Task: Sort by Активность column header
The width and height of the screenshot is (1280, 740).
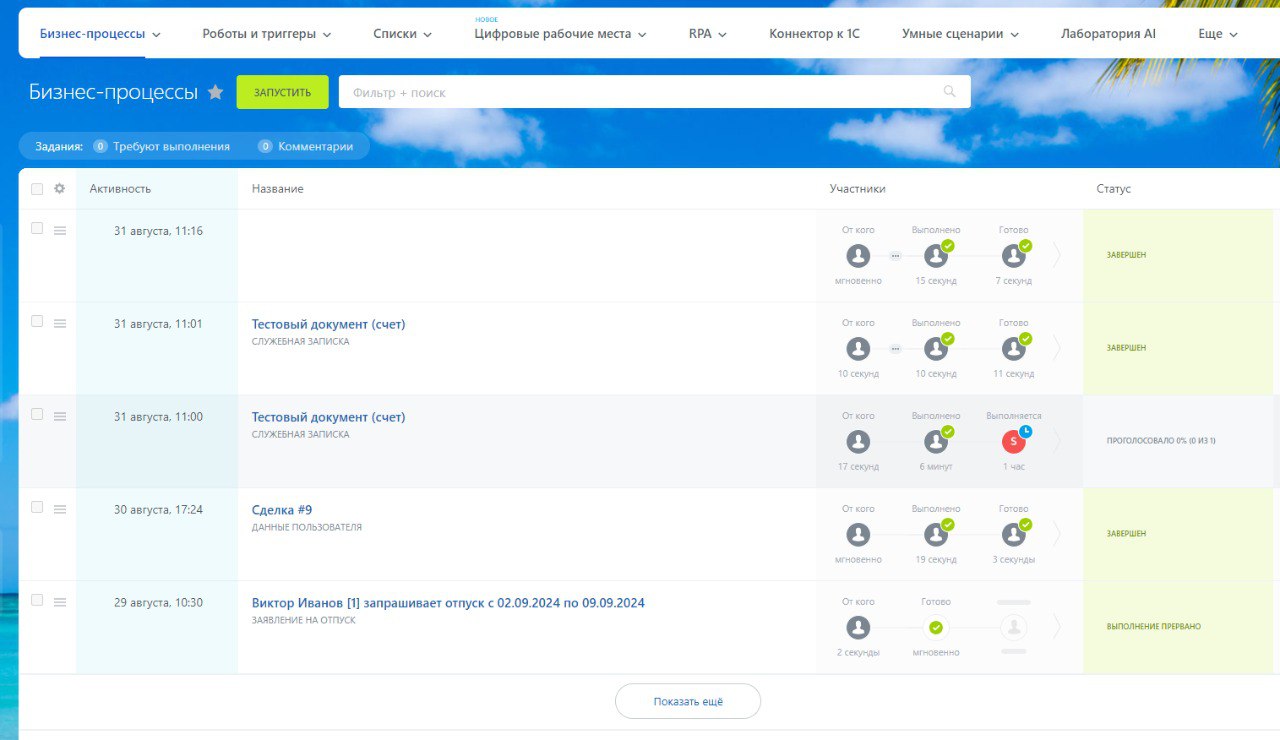Action: coord(120,188)
